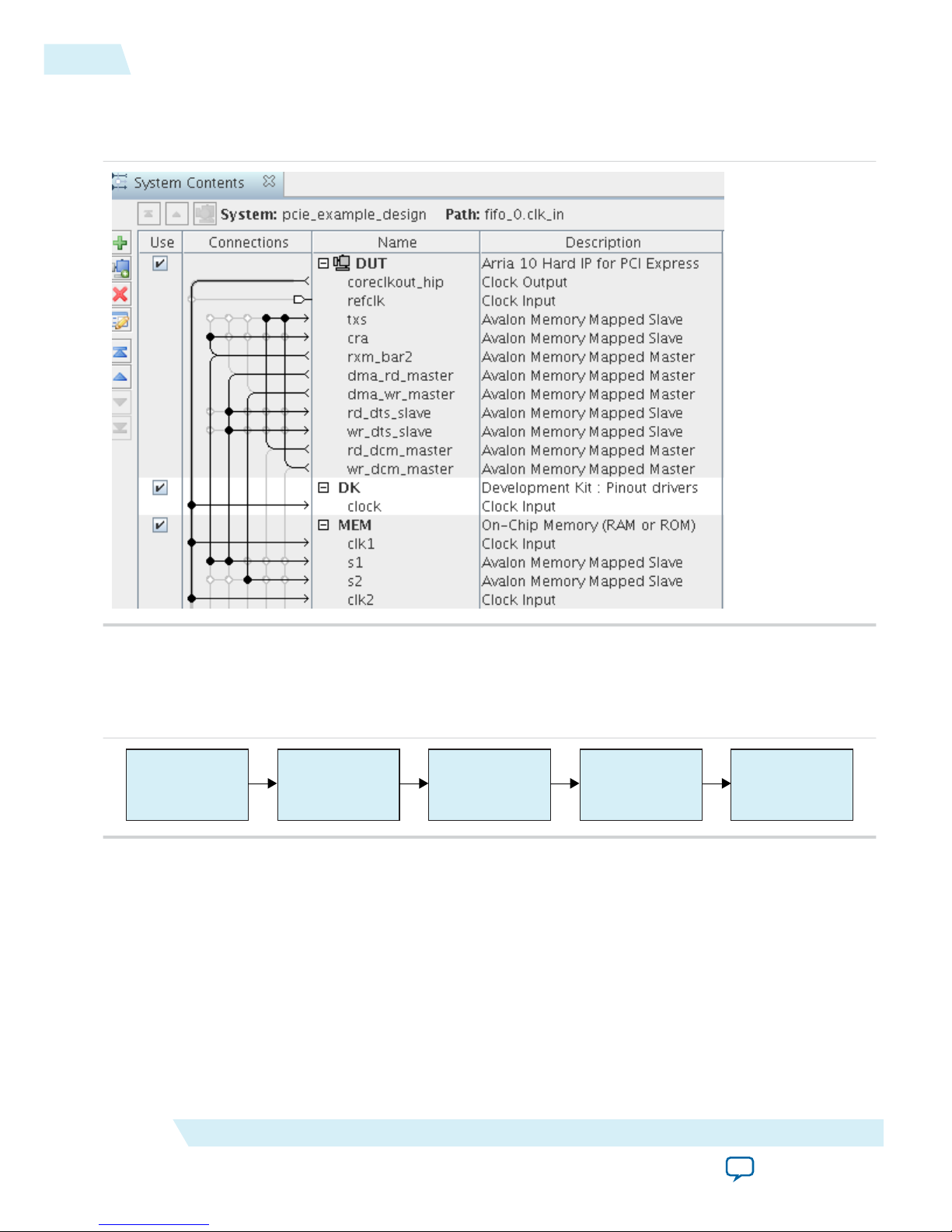Select the s1 interface under MEM
This screenshot has width=952, height=1232.
[354, 562]
